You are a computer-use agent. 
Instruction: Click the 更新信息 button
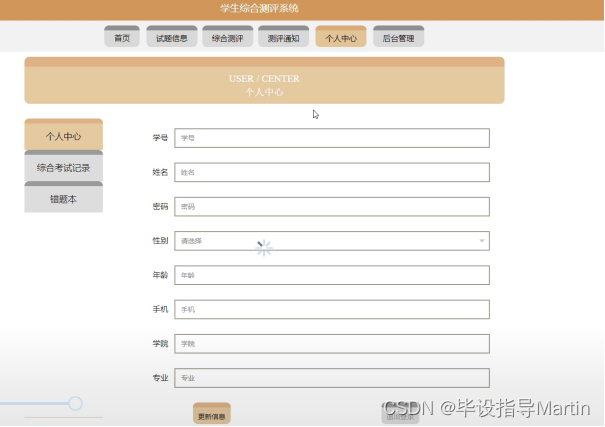pos(212,413)
